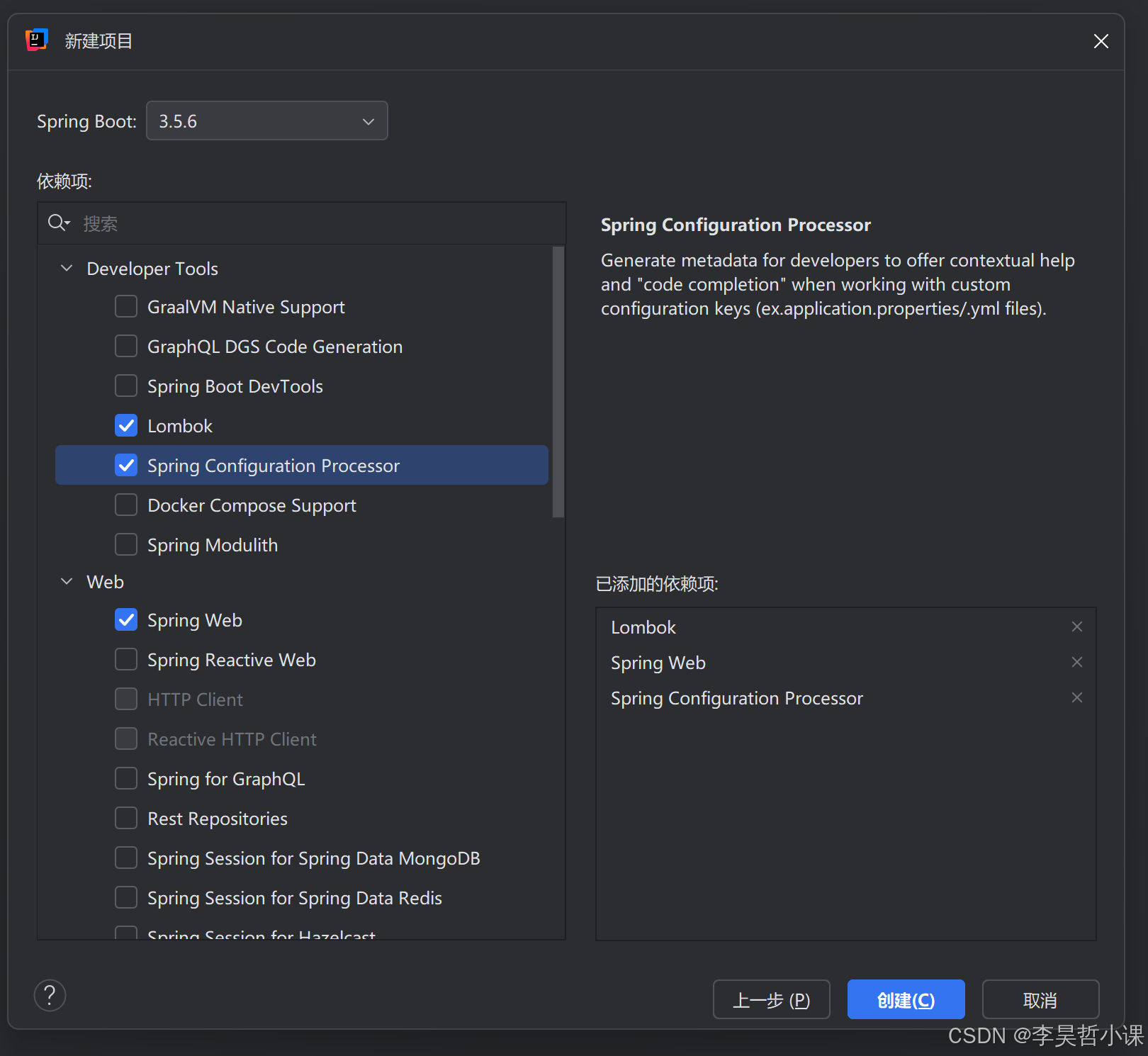Remove Spring Configuration Processor from added list
Screen dimensions: 1148x1056
click(x=1077, y=697)
